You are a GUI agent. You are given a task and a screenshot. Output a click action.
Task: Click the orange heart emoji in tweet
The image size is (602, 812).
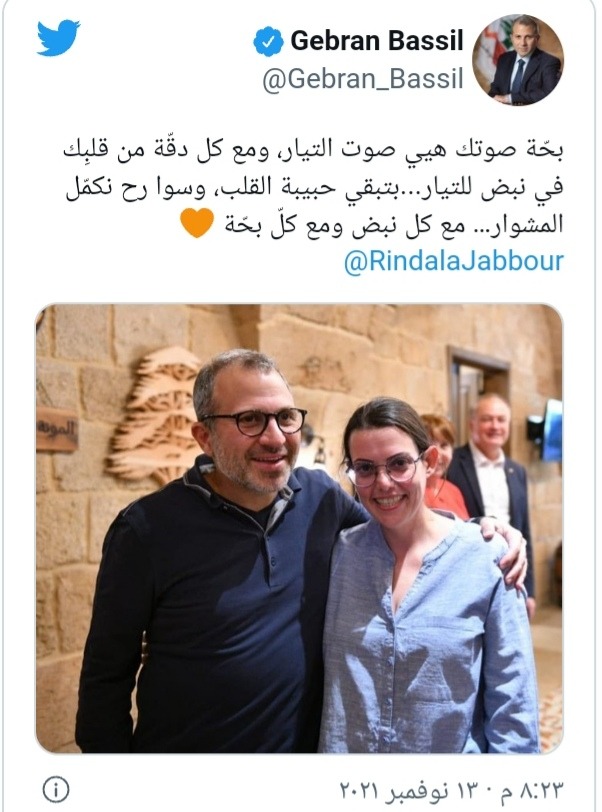click(x=197, y=223)
